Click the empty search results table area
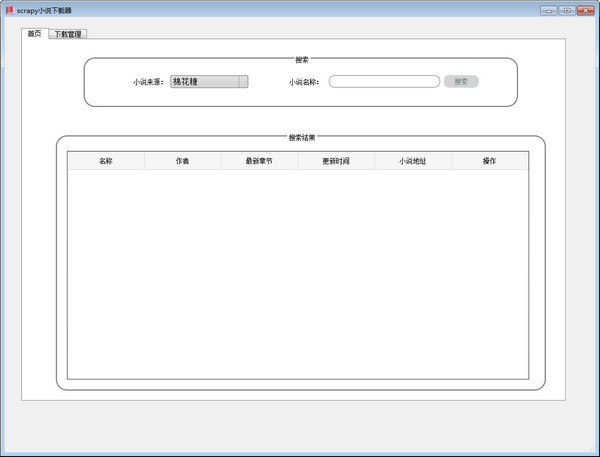The width and height of the screenshot is (600, 457). tap(297, 275)
